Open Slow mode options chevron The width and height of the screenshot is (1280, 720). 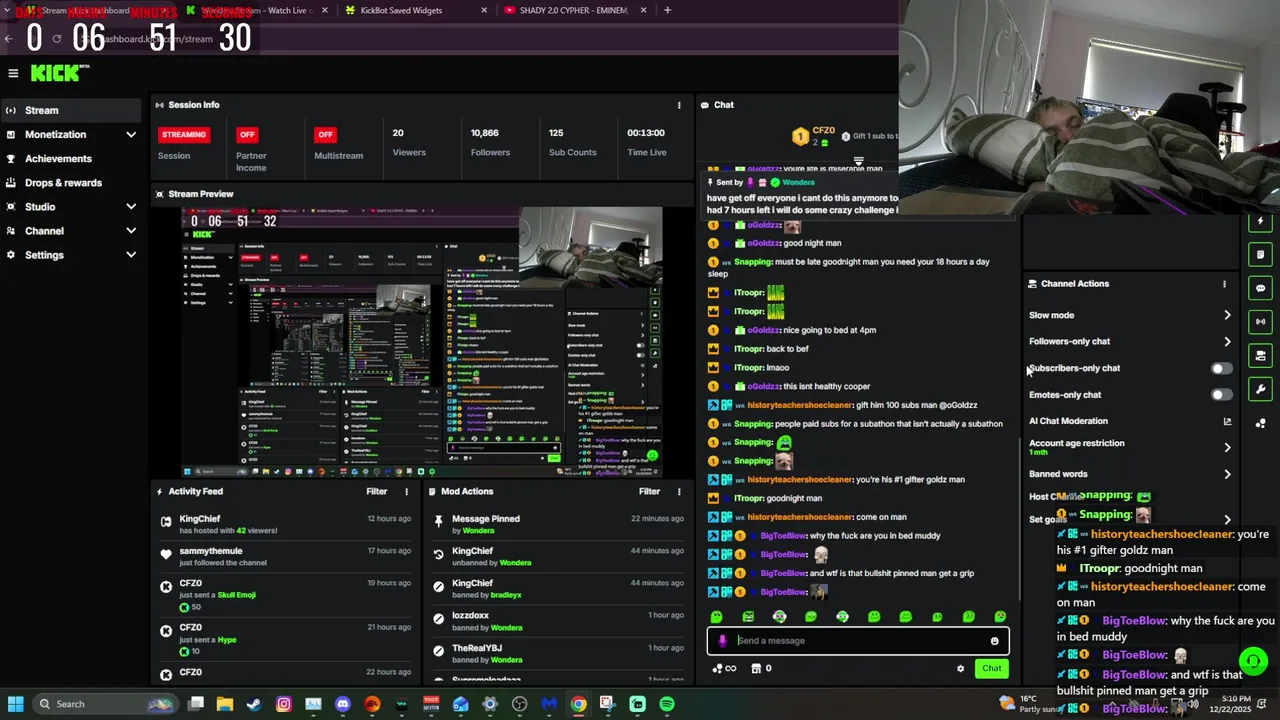pos(1227,315)
